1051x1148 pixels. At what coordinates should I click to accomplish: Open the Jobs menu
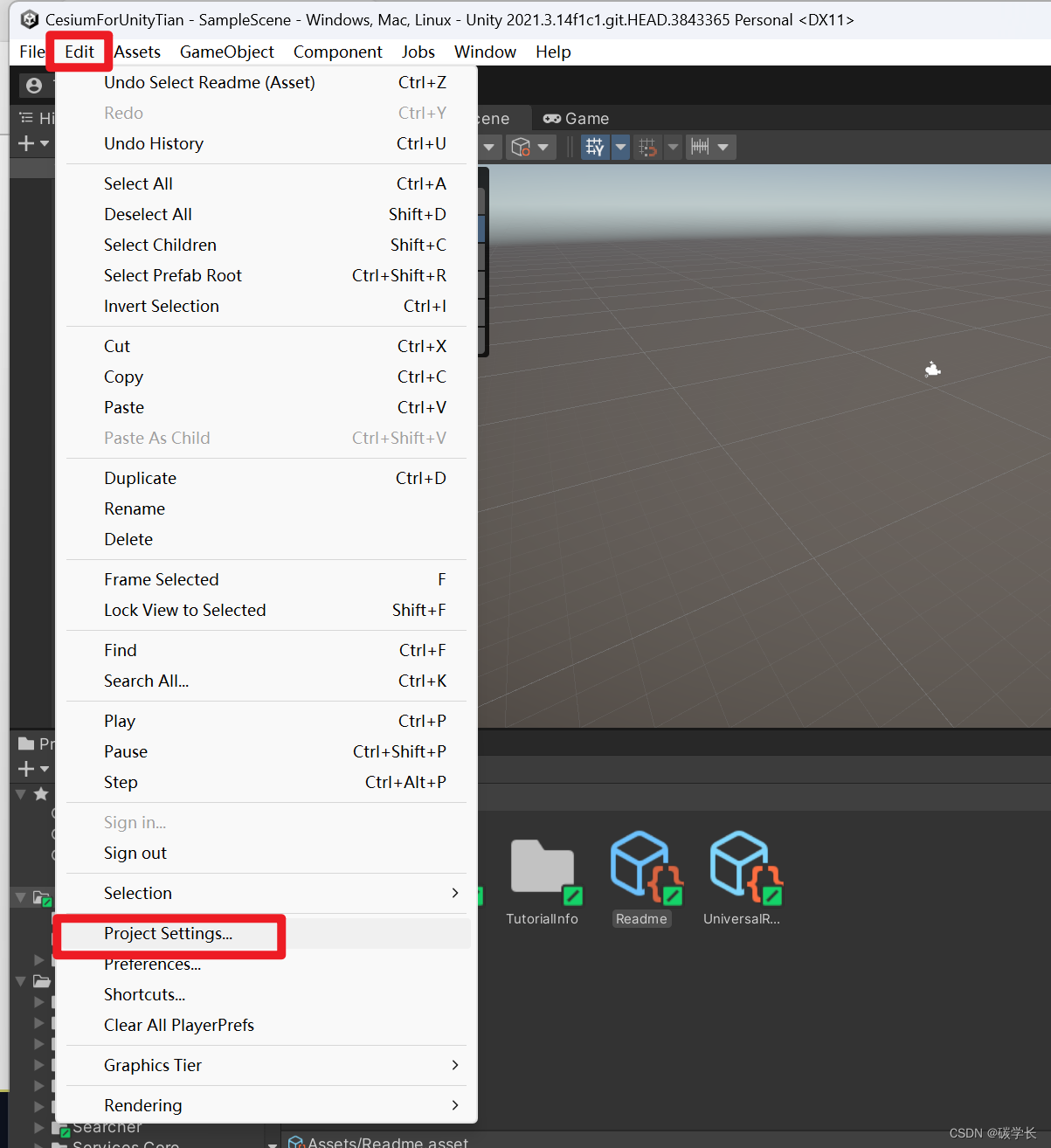click(418, 52)
